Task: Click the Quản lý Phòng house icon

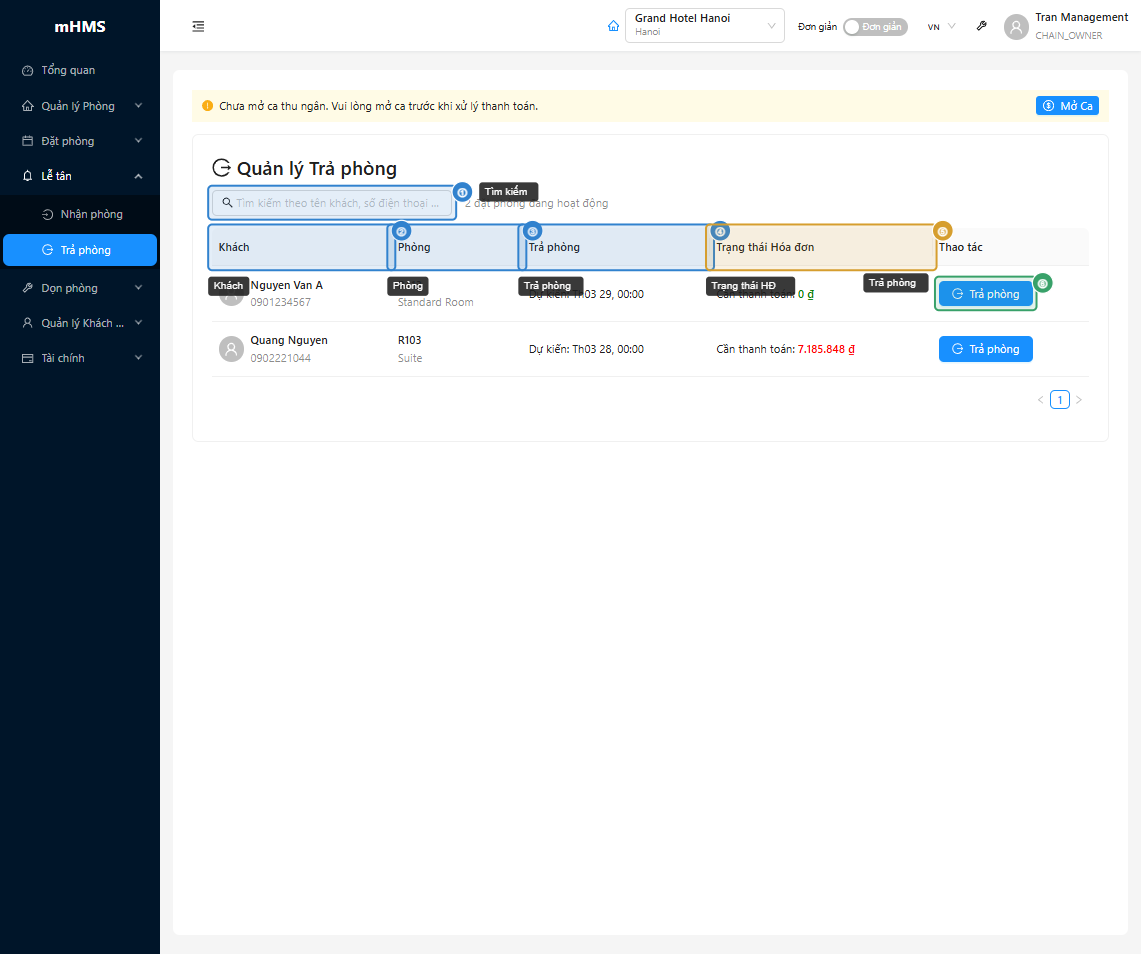Action: [x=28, y=106]
